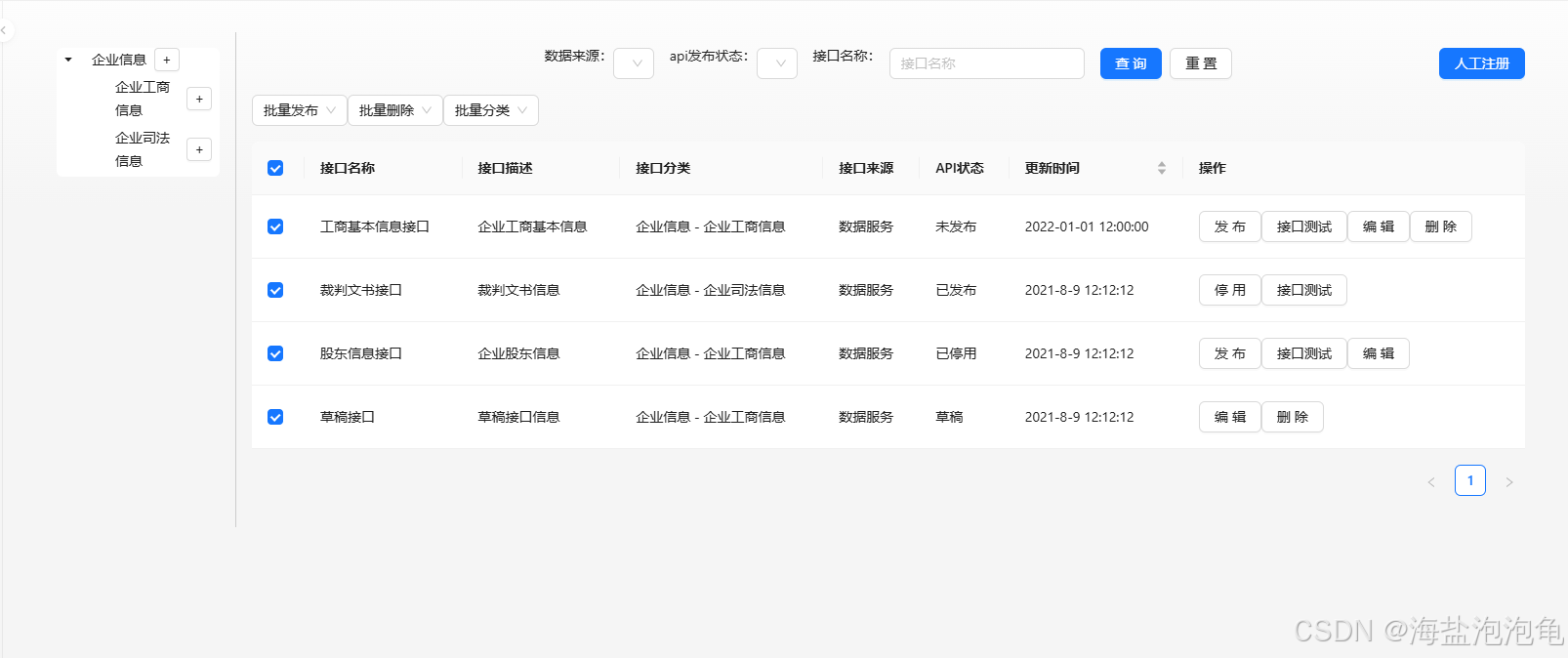Click the 企业工商基本信息 description cell
Screen dimensions: 1568x658
pos(532,226)
